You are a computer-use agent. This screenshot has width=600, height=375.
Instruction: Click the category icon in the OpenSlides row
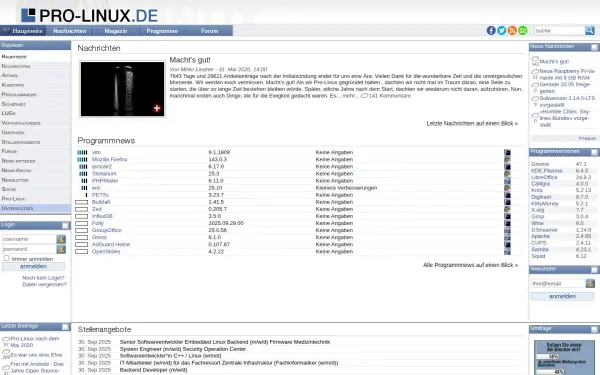[507, 251]
